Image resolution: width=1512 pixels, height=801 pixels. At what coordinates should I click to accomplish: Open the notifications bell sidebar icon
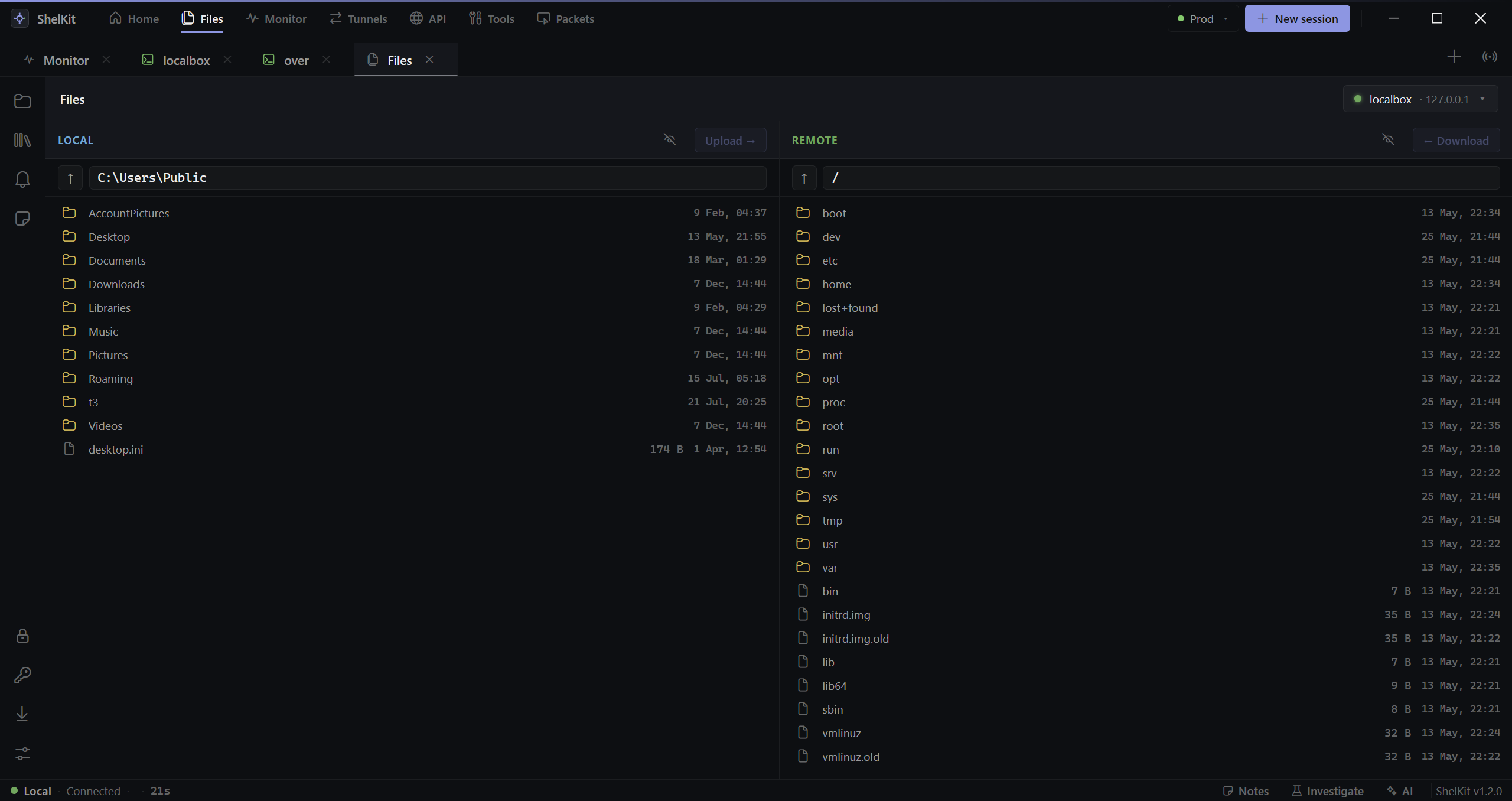point(22,180)
